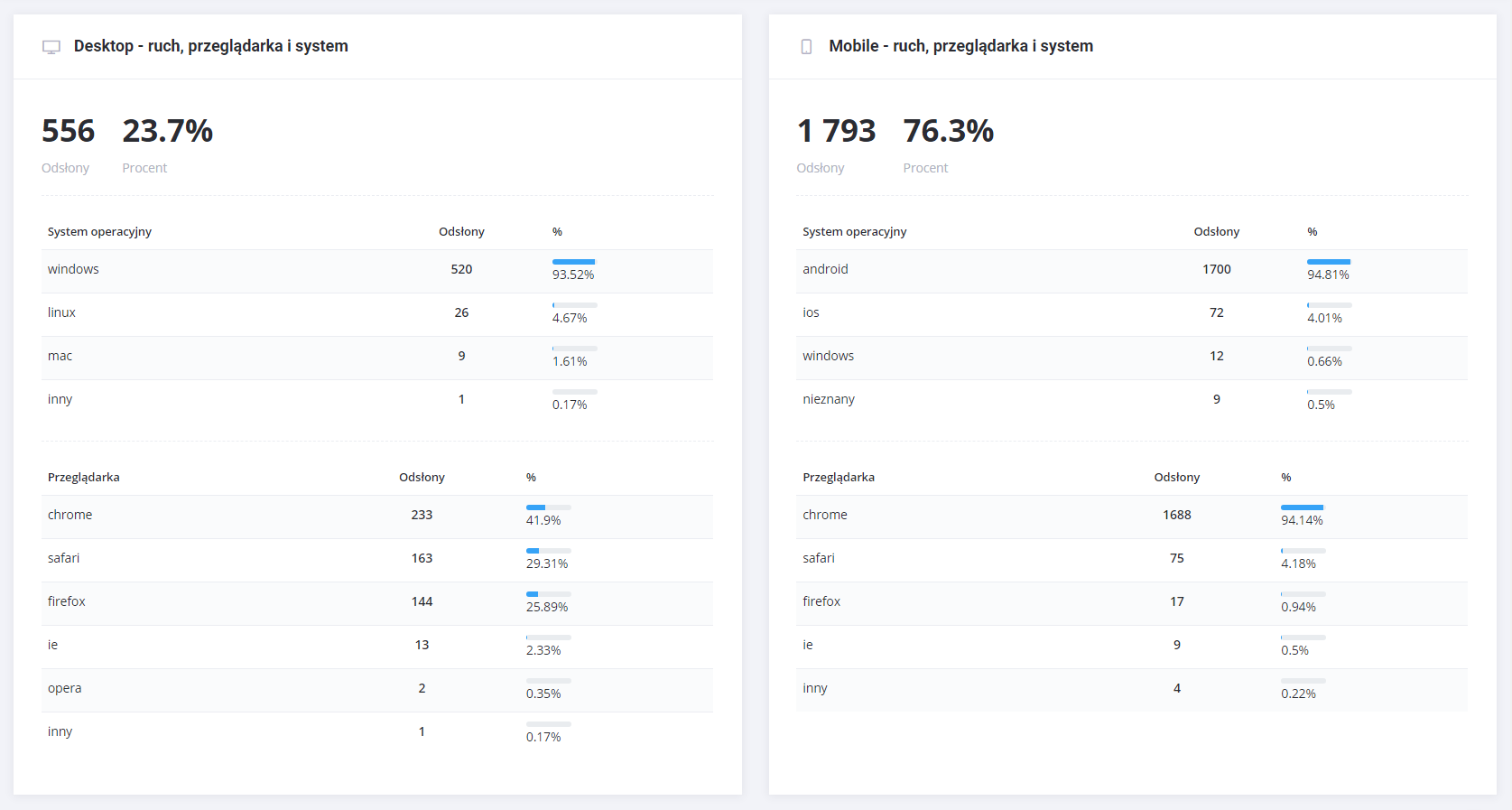Select the desktop opera browser row
The height and width of the screenshot is (810, 1512).
tap(377, 690)
